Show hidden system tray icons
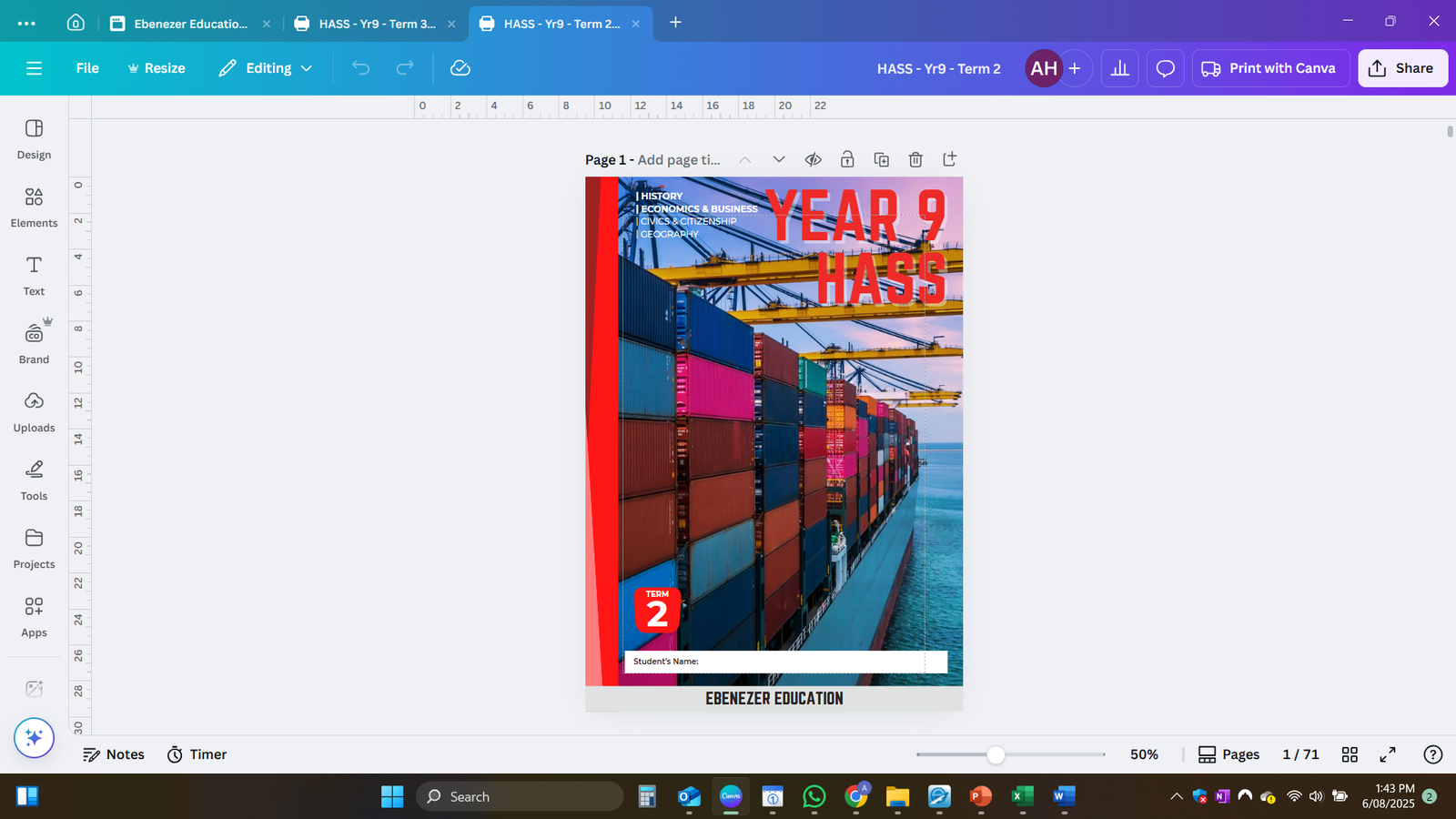This screenshot has height=819, width=1456. [1177, 796]
